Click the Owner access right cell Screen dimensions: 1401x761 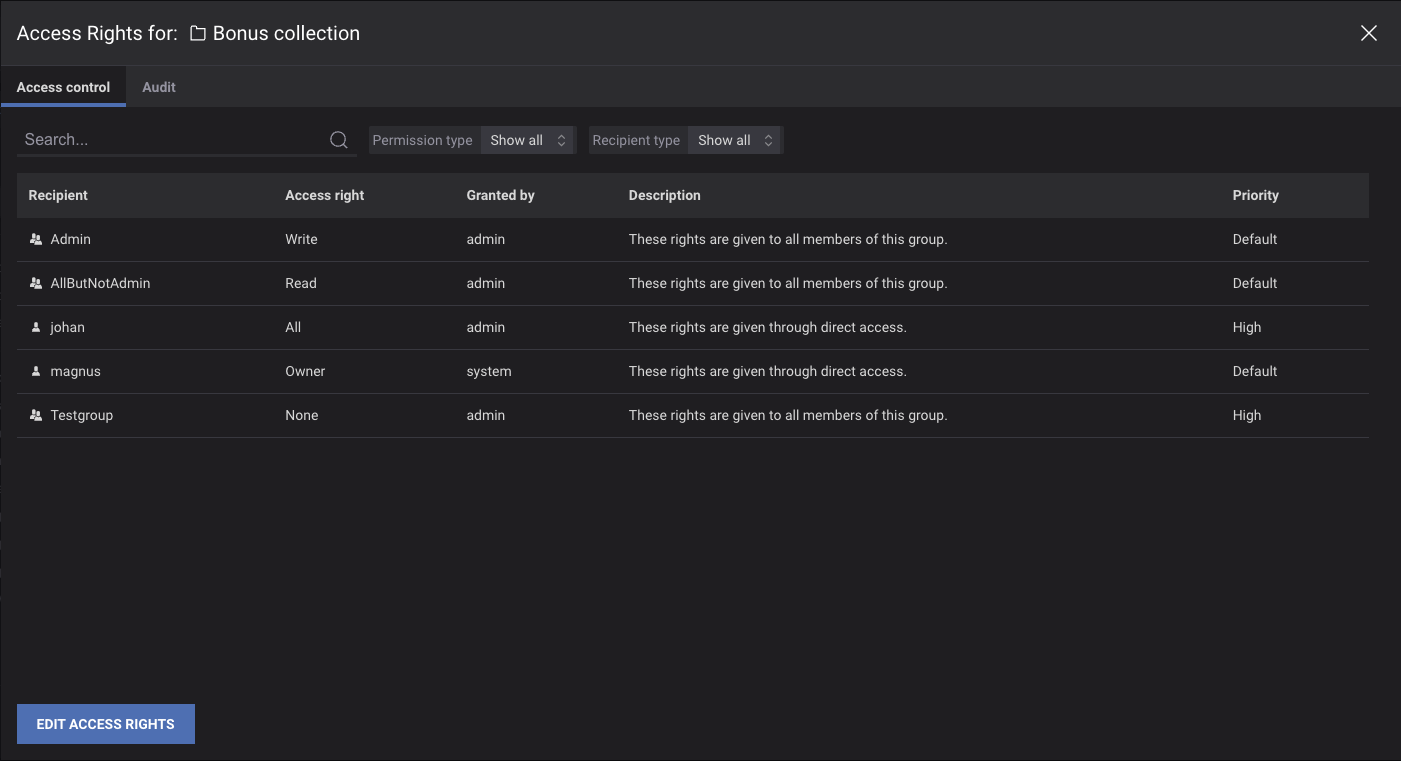point(305,371)
